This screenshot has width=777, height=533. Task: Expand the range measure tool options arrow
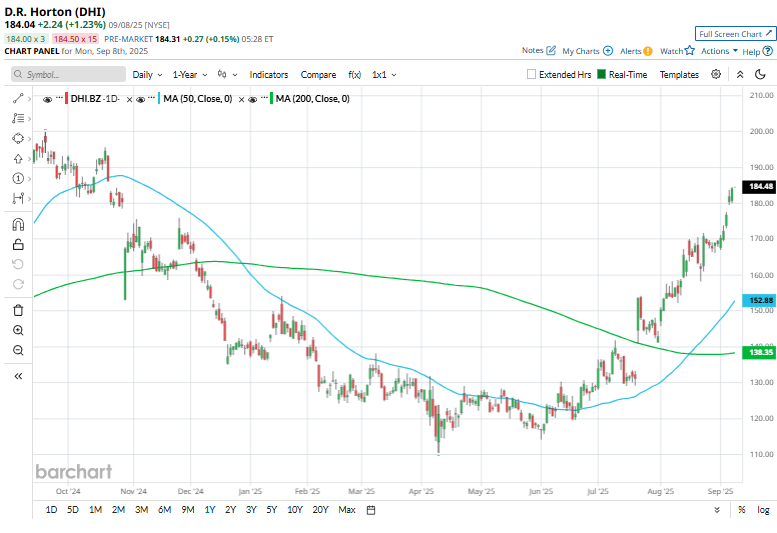(x=29, y=199)
